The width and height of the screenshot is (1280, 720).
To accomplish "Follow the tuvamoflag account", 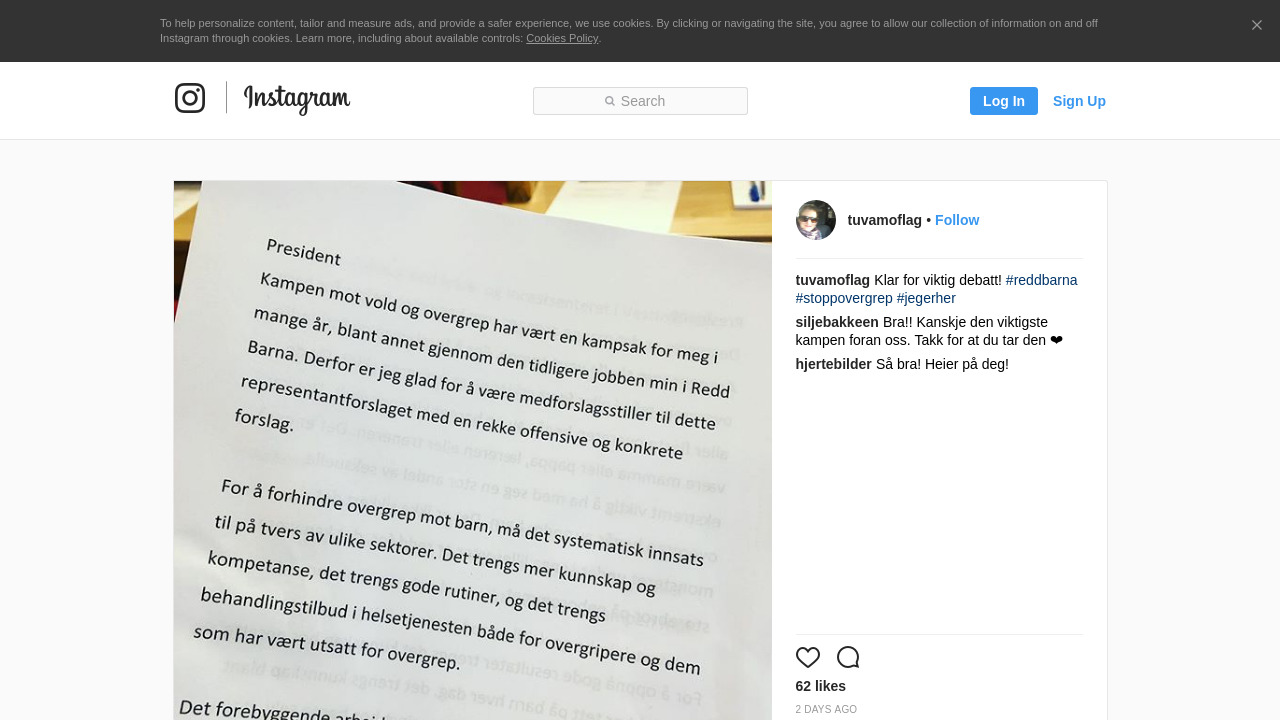I will pos(957,220).
